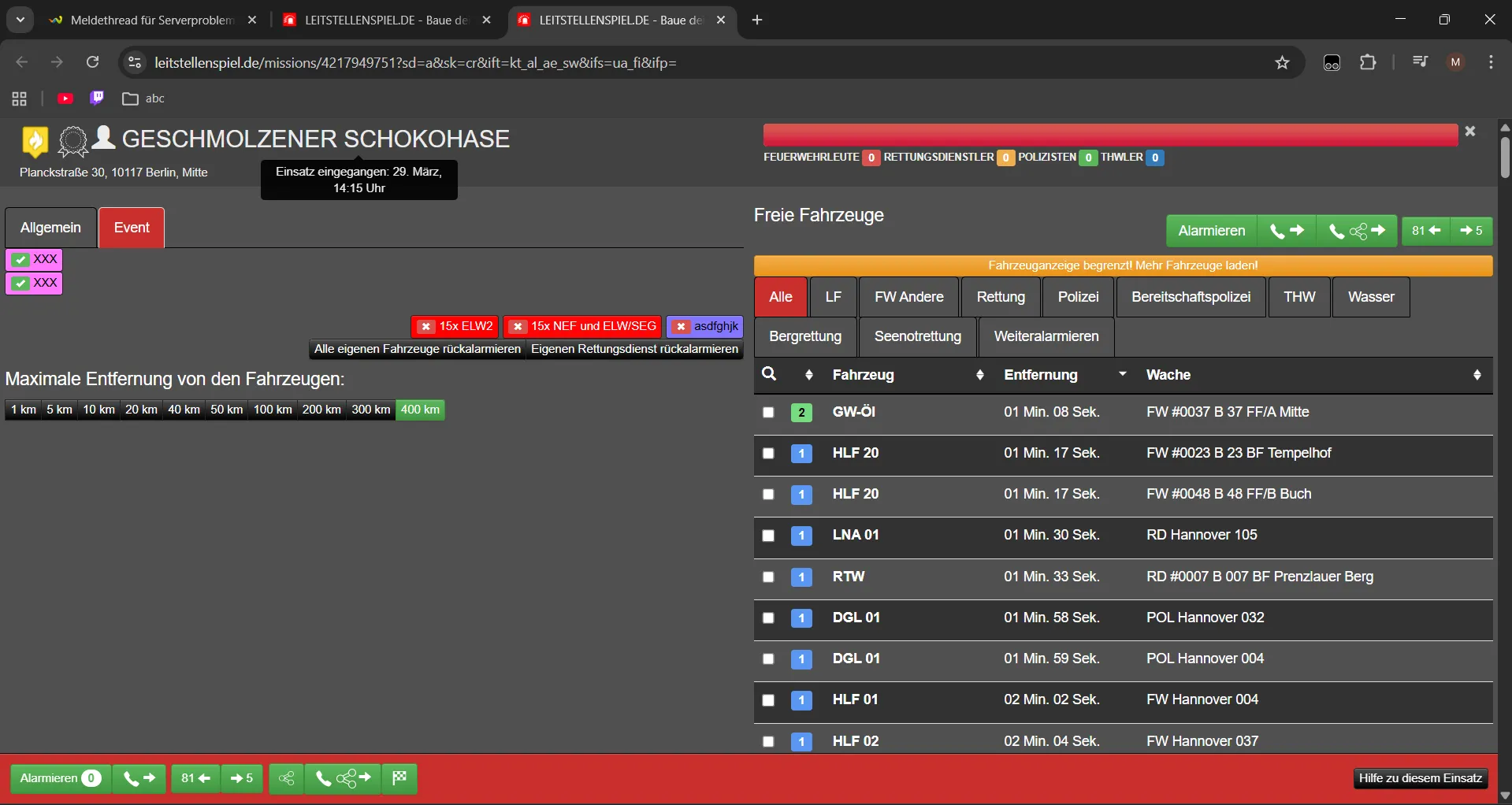Open the Twitch bookmark icon
The height and width of the screenshot is (805, 1512).
coord(97,98)
